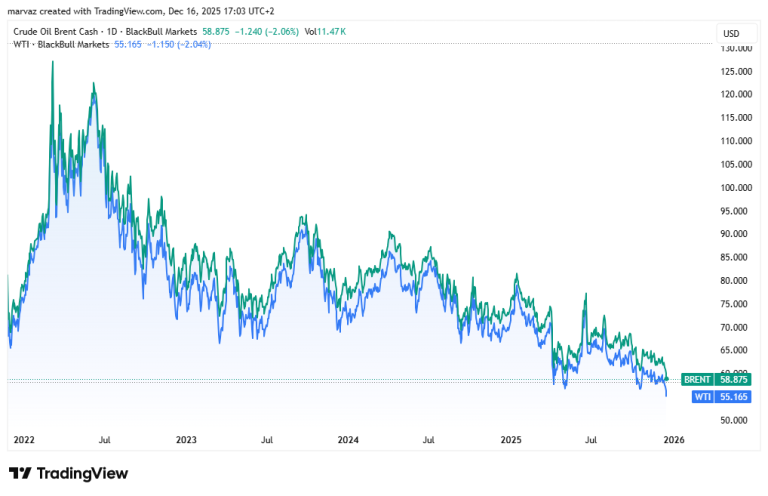Click the Brent change −1.240 (−2.06%)
Screen dimensions: 768x496
tap(266, 31)
